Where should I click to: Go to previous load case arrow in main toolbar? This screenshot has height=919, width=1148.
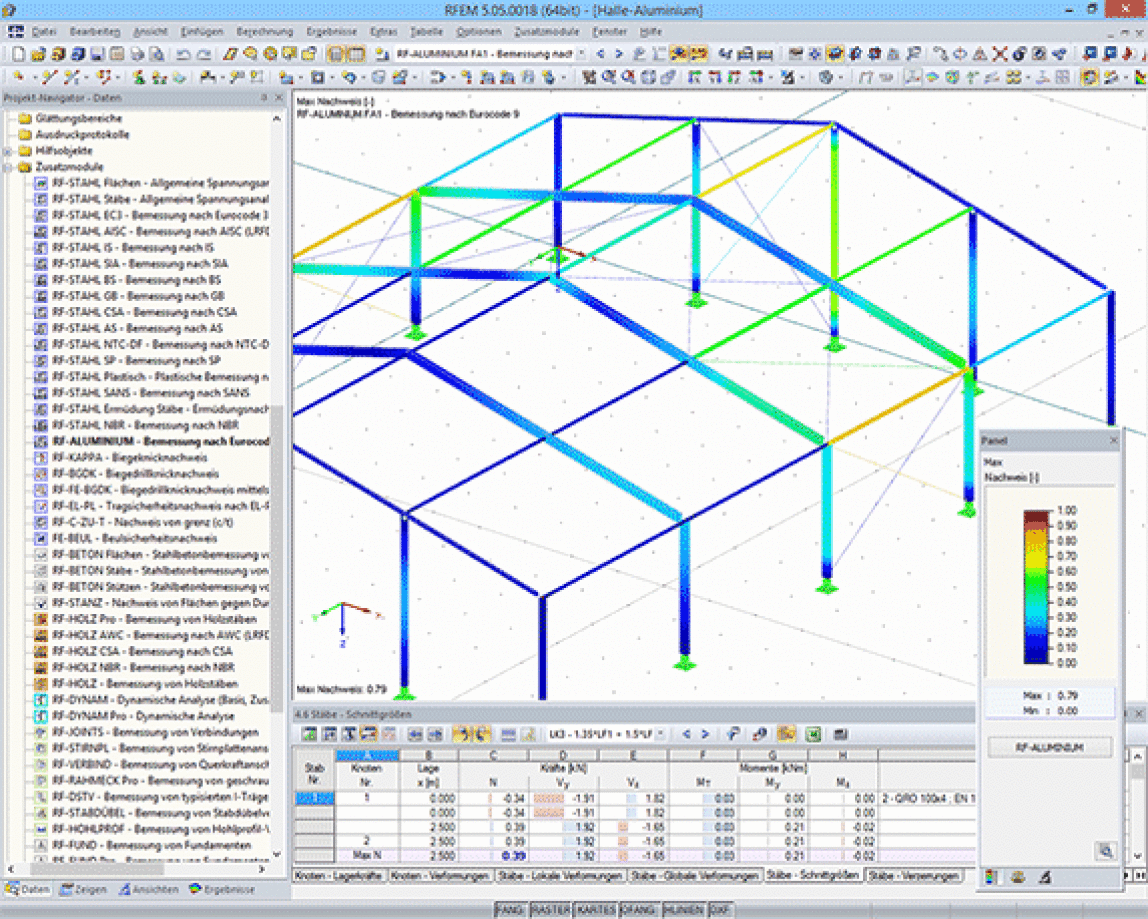(x=600, y=54)
